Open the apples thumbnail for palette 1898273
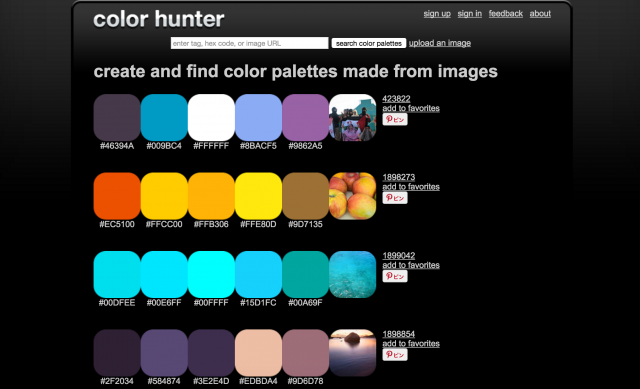Viewport: 640px width, 389px height. tap(353, 196)
